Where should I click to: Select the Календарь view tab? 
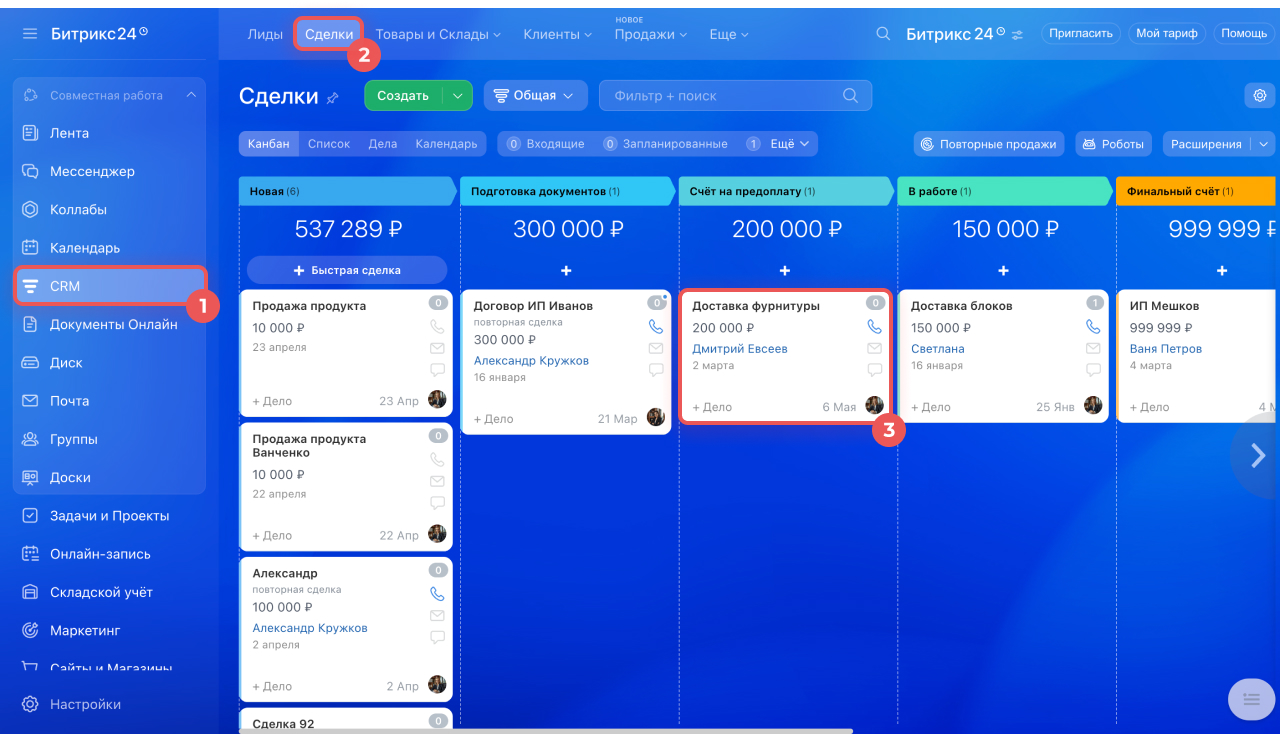tap(446, 144)
